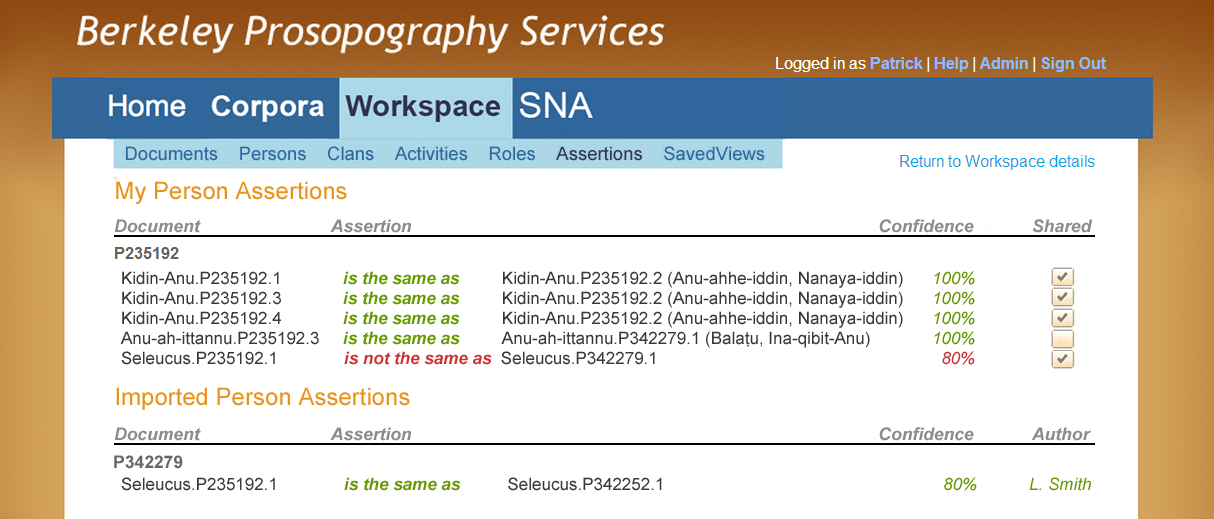Go to the Documents sub-tab

point(171,154)
